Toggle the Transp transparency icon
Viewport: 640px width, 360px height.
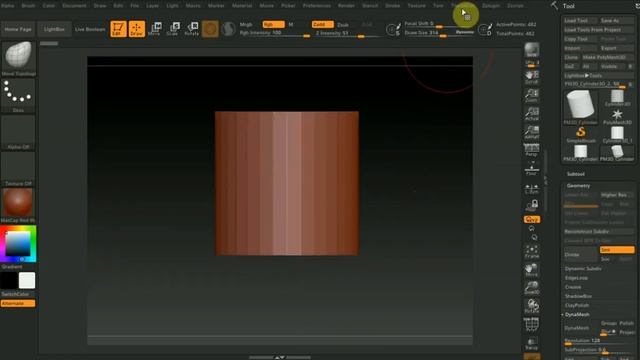[532, 344]
